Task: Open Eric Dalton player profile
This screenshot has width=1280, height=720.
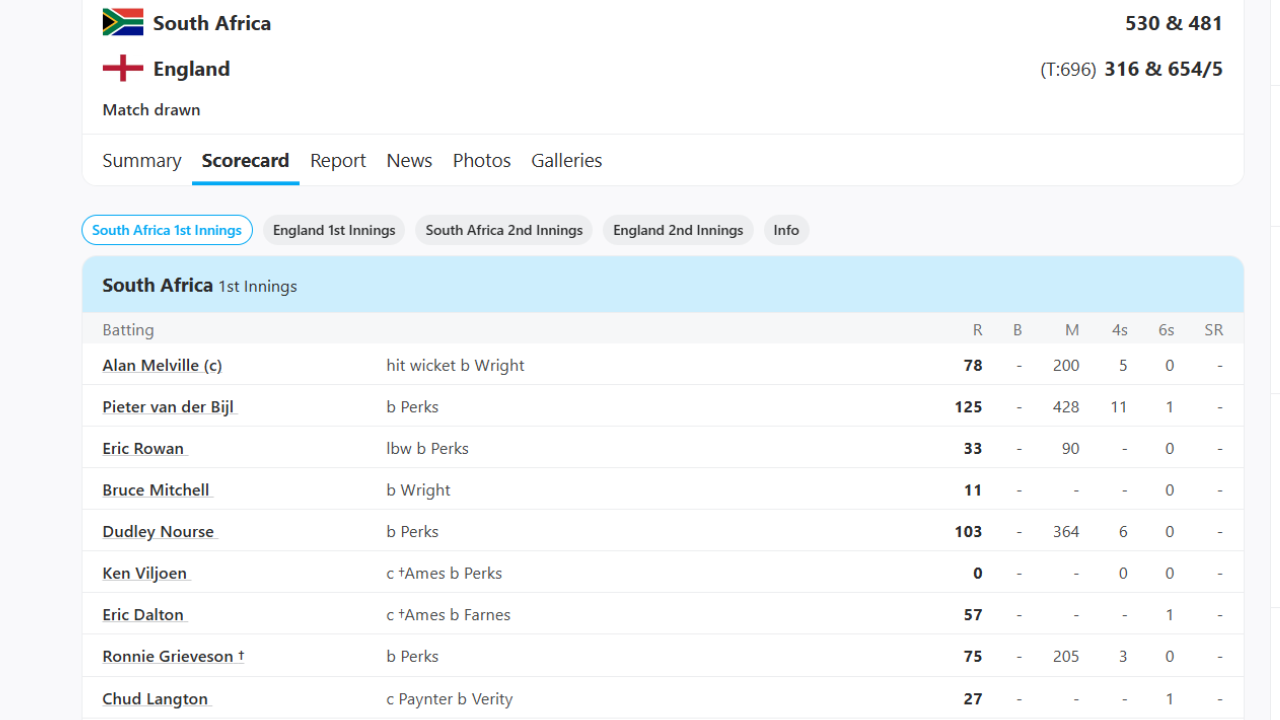Action: [143, 615]
